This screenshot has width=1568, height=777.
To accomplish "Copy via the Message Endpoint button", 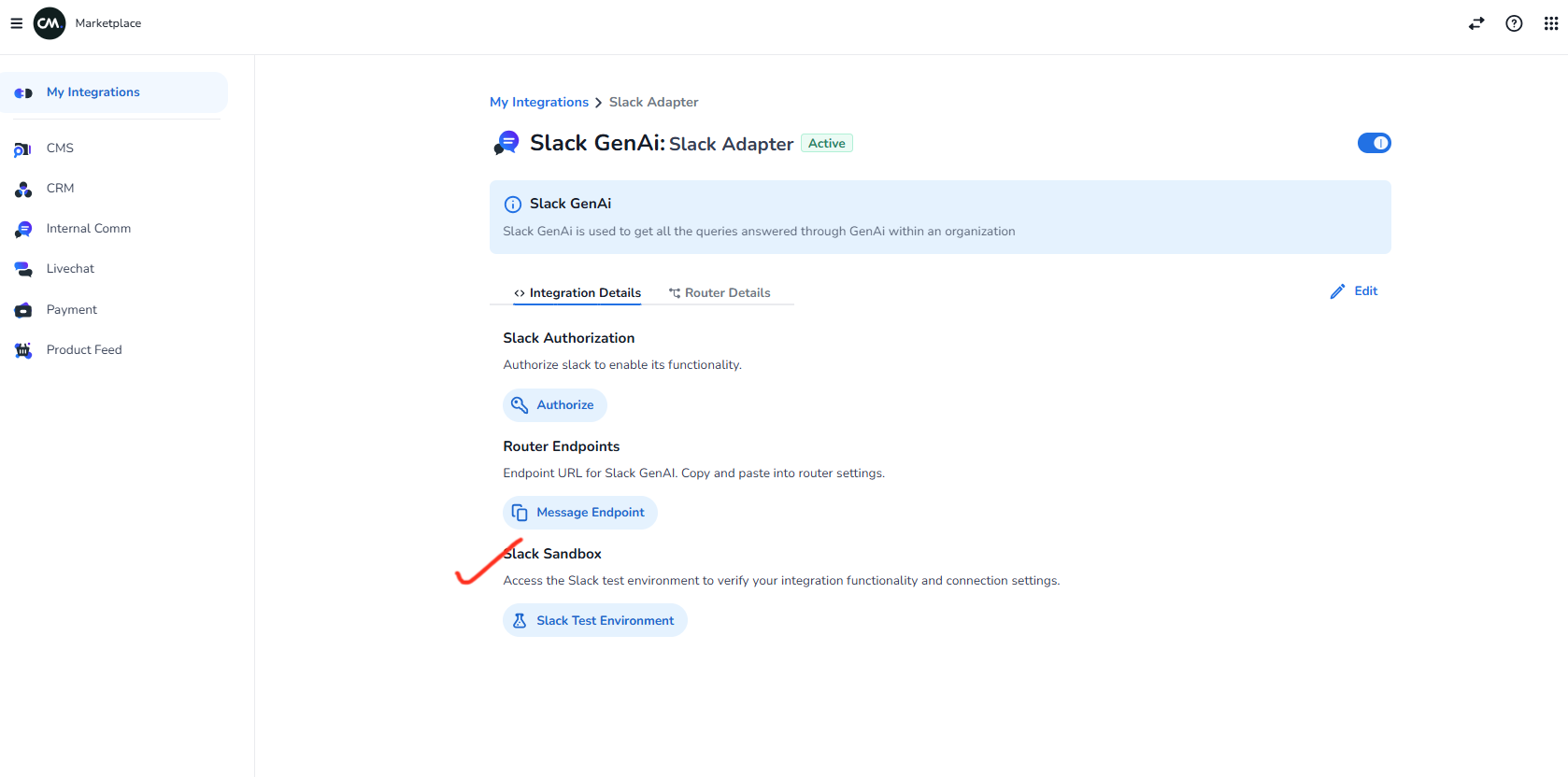I will tap(580, 513).
